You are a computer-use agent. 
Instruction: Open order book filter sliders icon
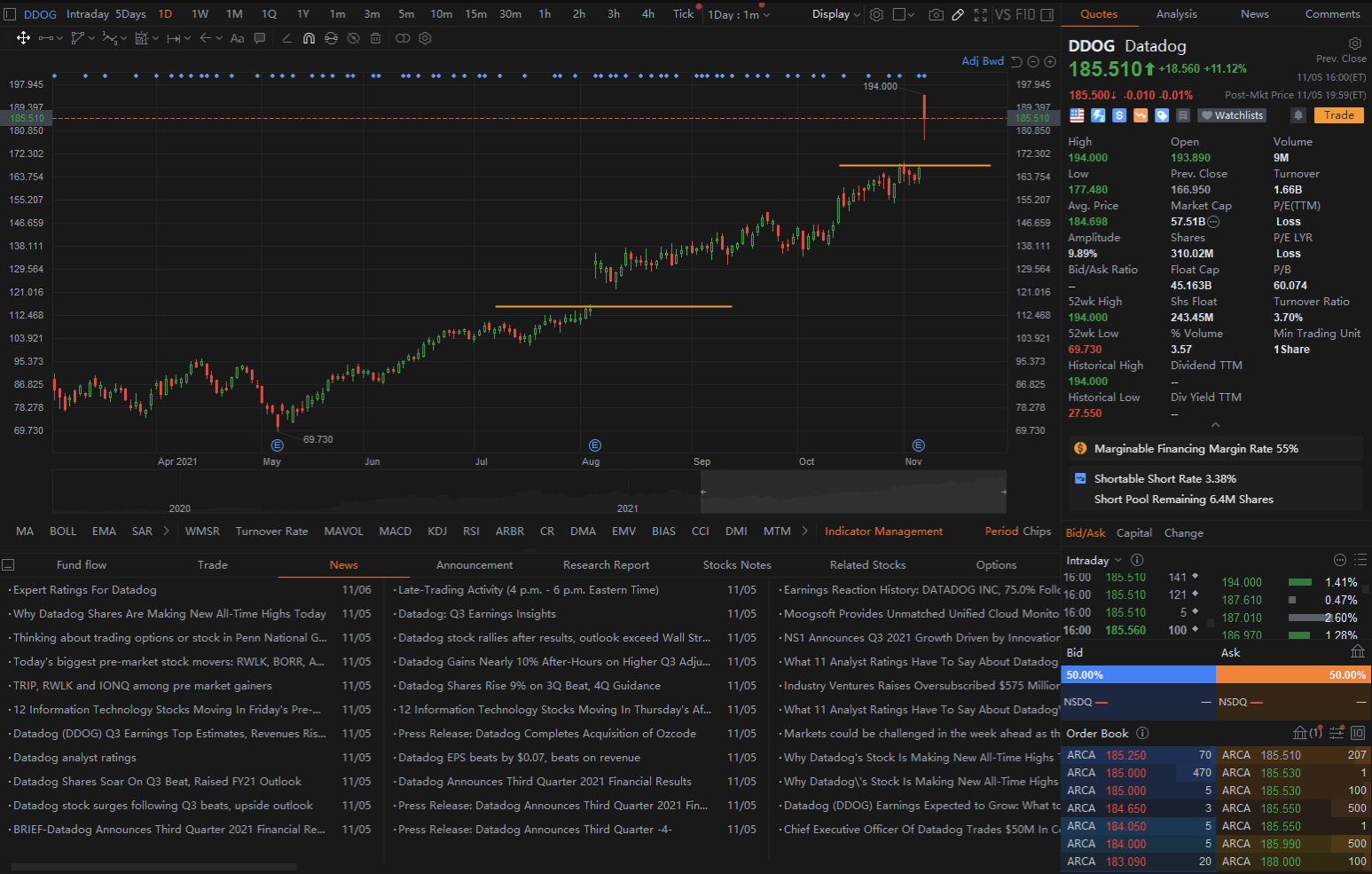point(1337,733)
